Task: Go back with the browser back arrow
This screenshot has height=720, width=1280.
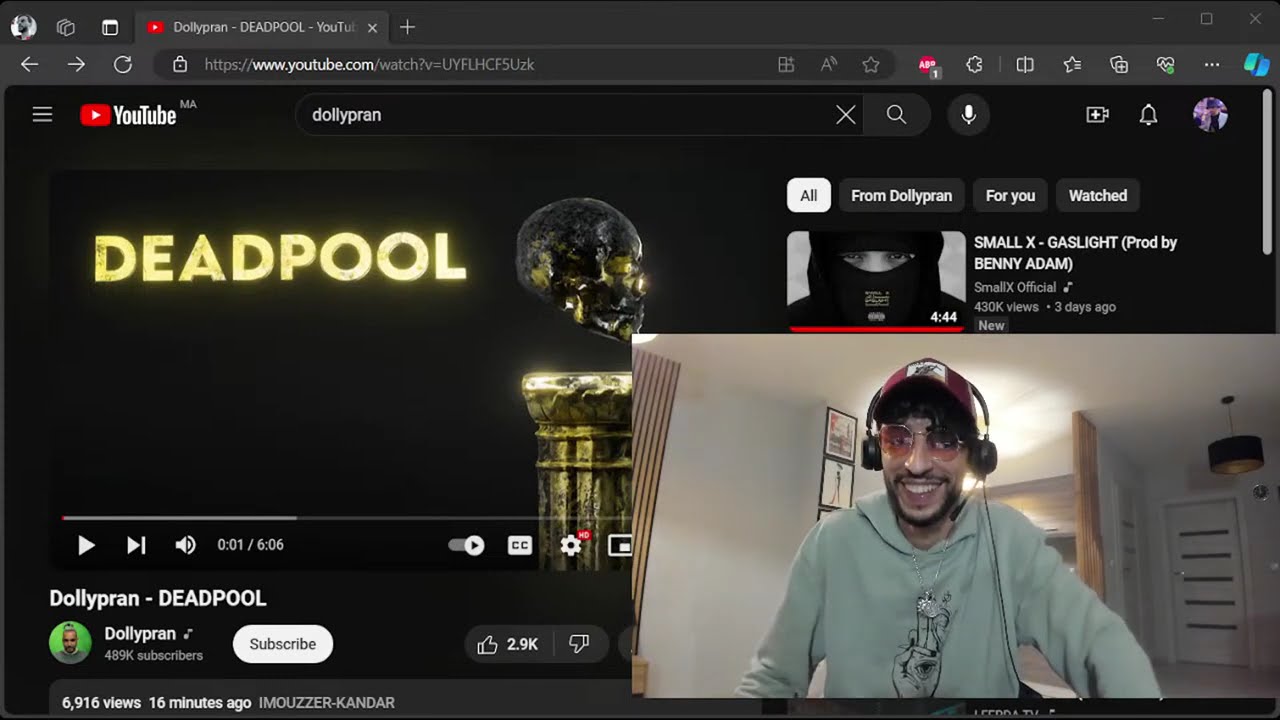Action: click(x=29, y=64)
